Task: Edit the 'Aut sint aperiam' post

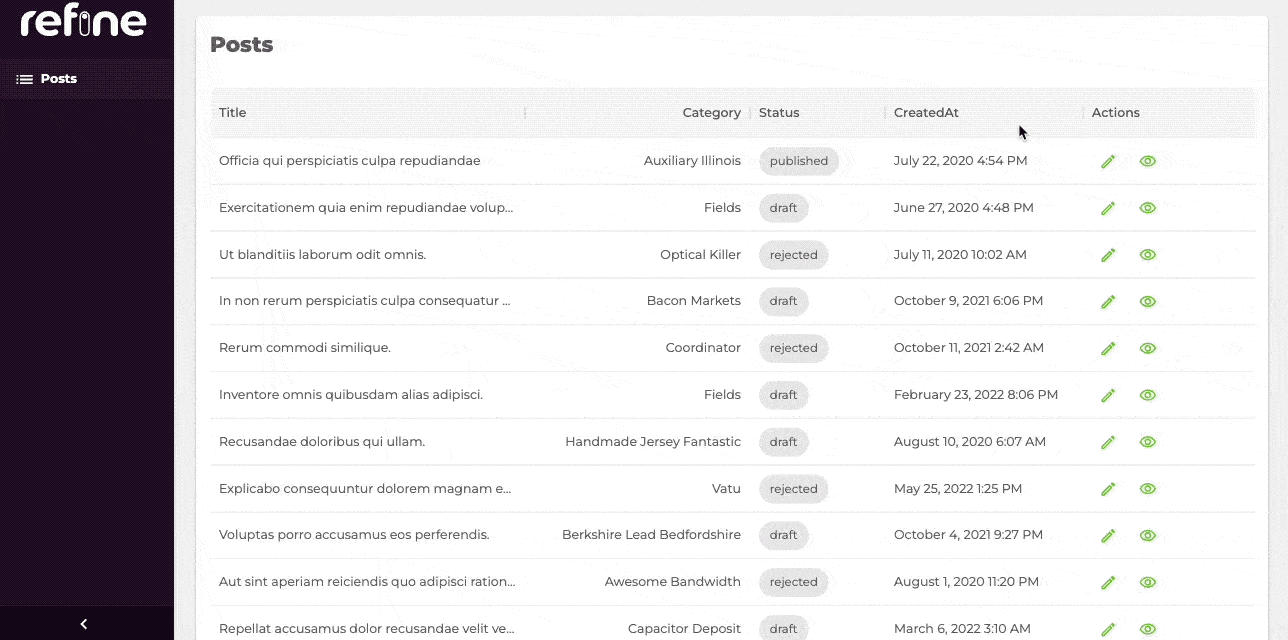Action: pyautogui.click(x=1108, y=582)
